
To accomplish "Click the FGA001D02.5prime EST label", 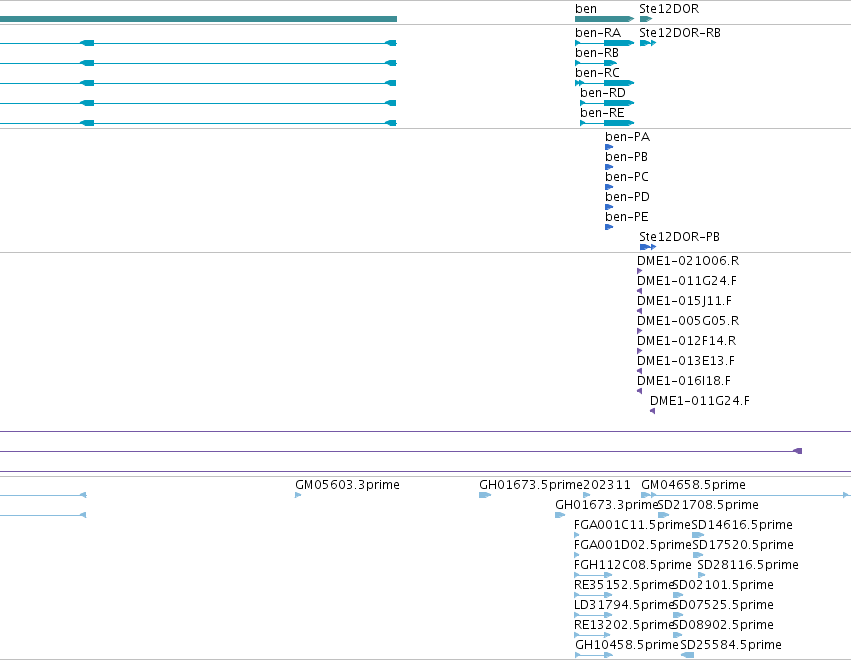I will [x=633, y=545].
